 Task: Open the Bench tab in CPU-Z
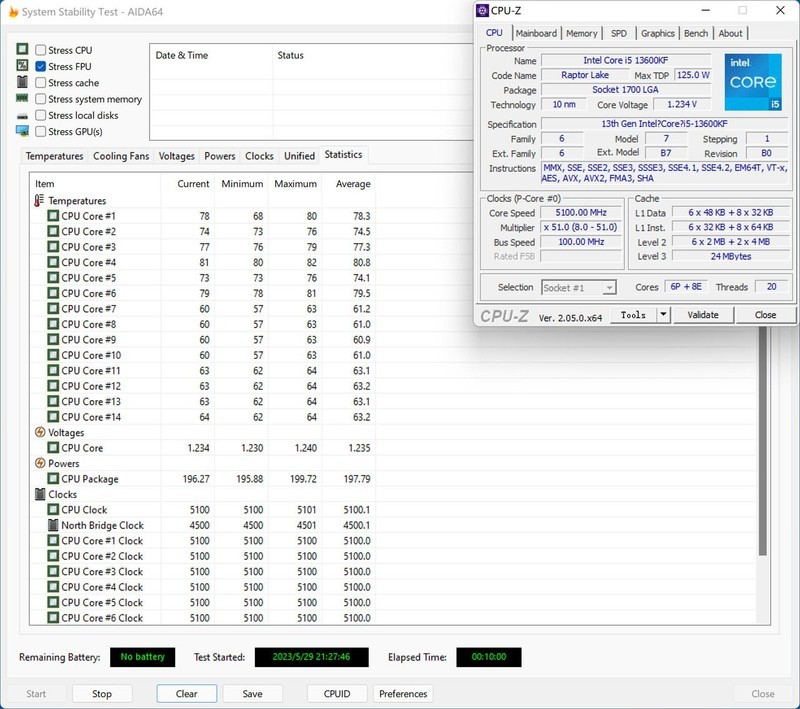[x=696, y=33]
